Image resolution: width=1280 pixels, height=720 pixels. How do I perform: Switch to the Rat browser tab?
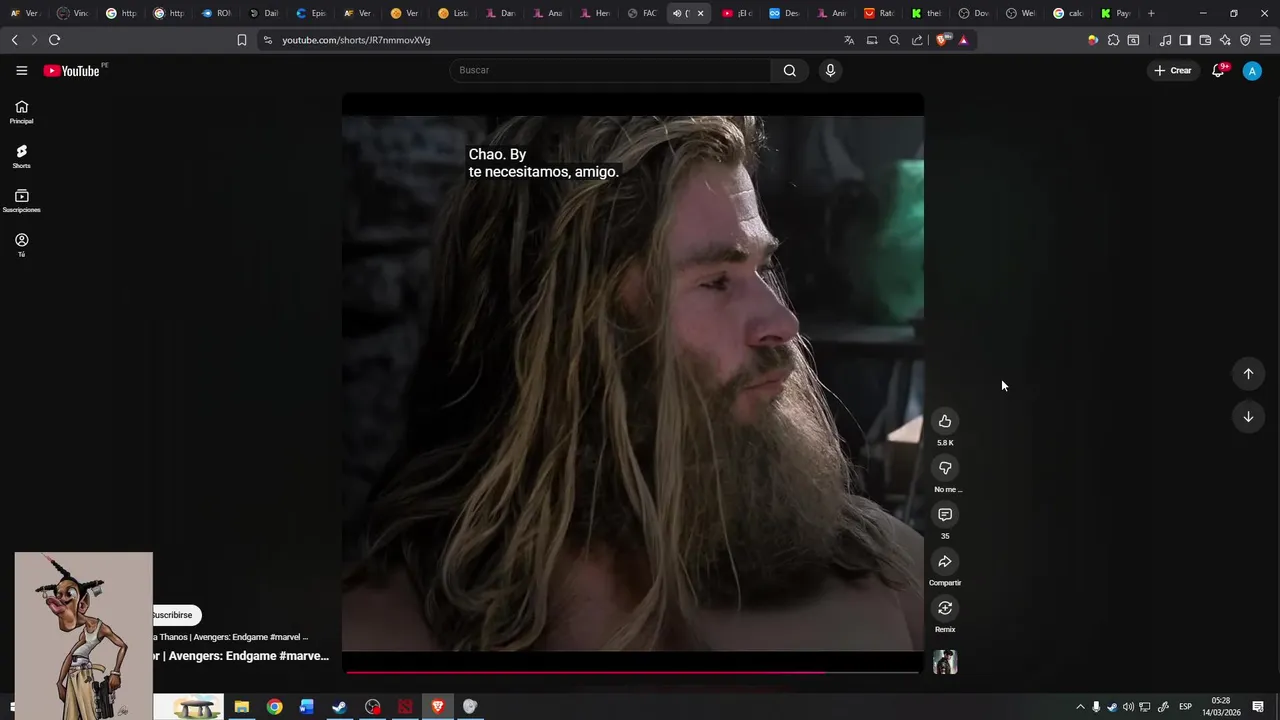[x=881, y=13]
